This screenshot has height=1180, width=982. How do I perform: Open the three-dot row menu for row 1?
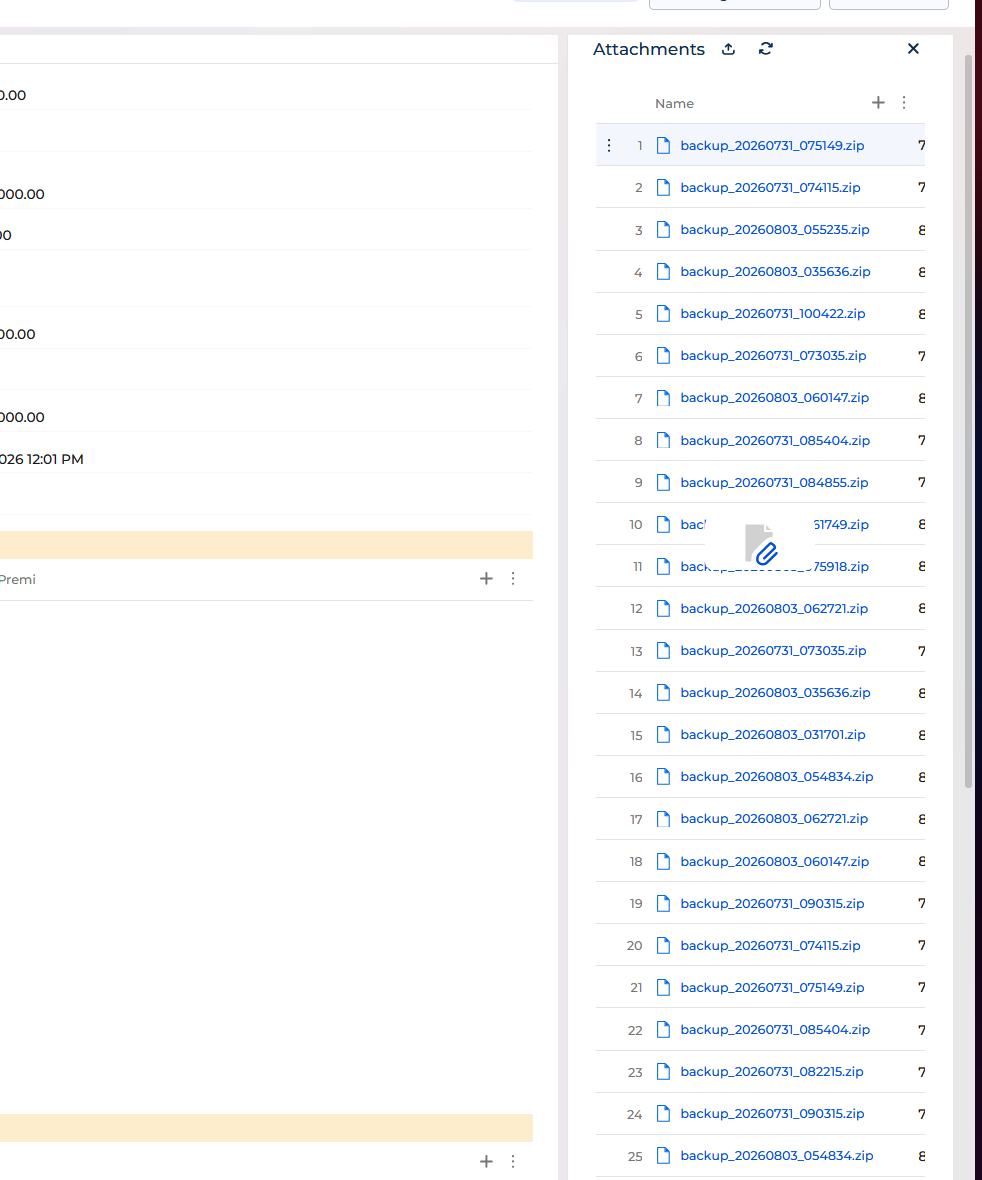tap(609, 145)
